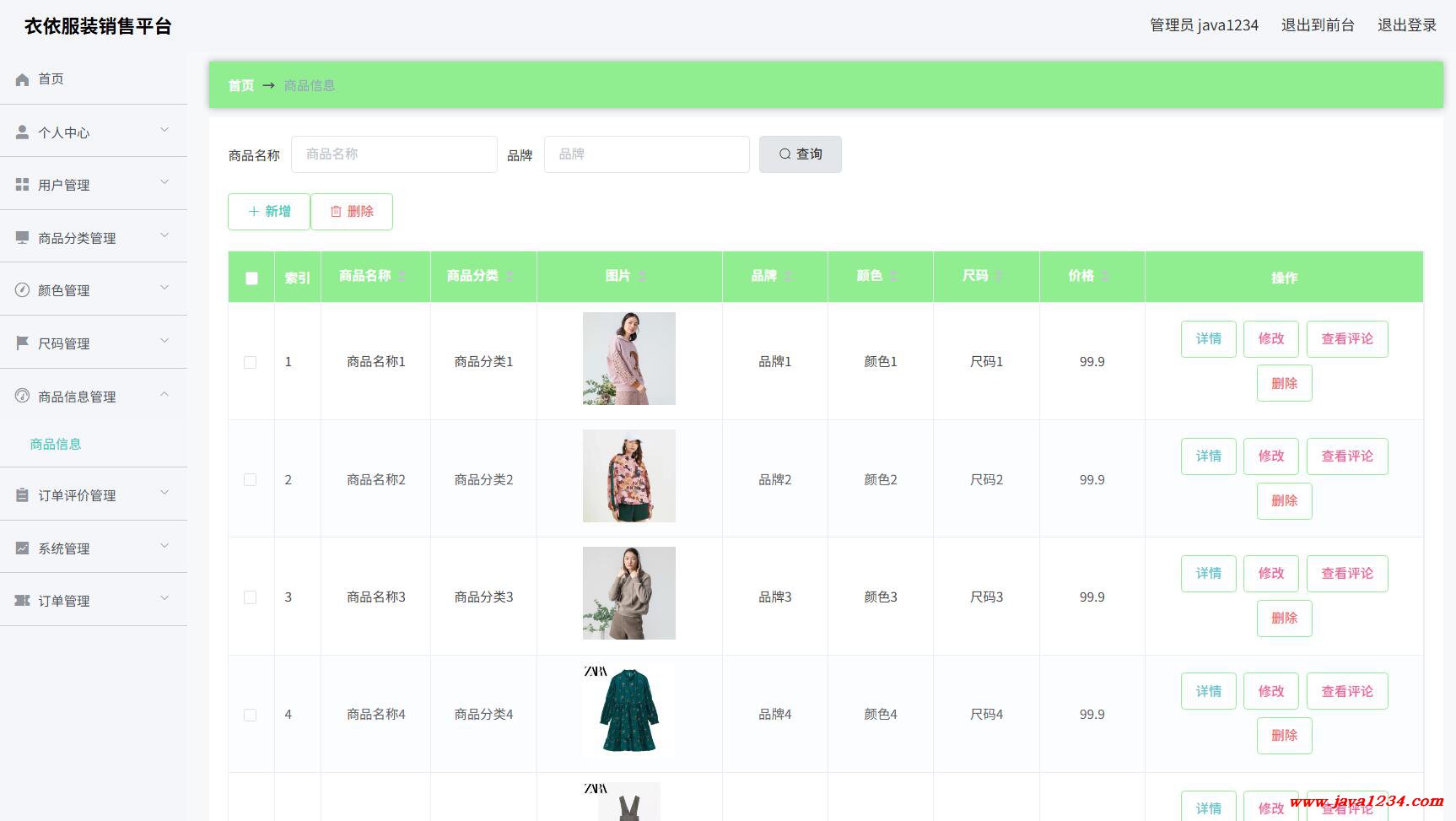This screenshot has width=1456, height=821.
Task: Click 查看评论 for 商品名称2
Action: pyautogui.click(x=1347, y=456)
